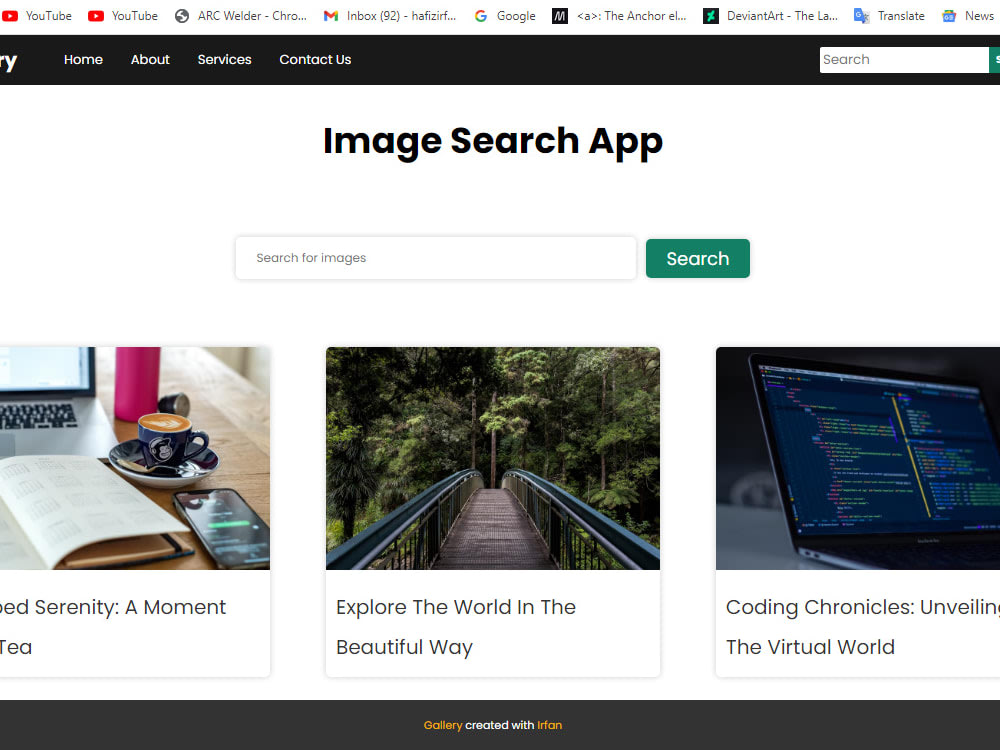
Task: Open the first YouTube bookmark
Action: point(36,16)
